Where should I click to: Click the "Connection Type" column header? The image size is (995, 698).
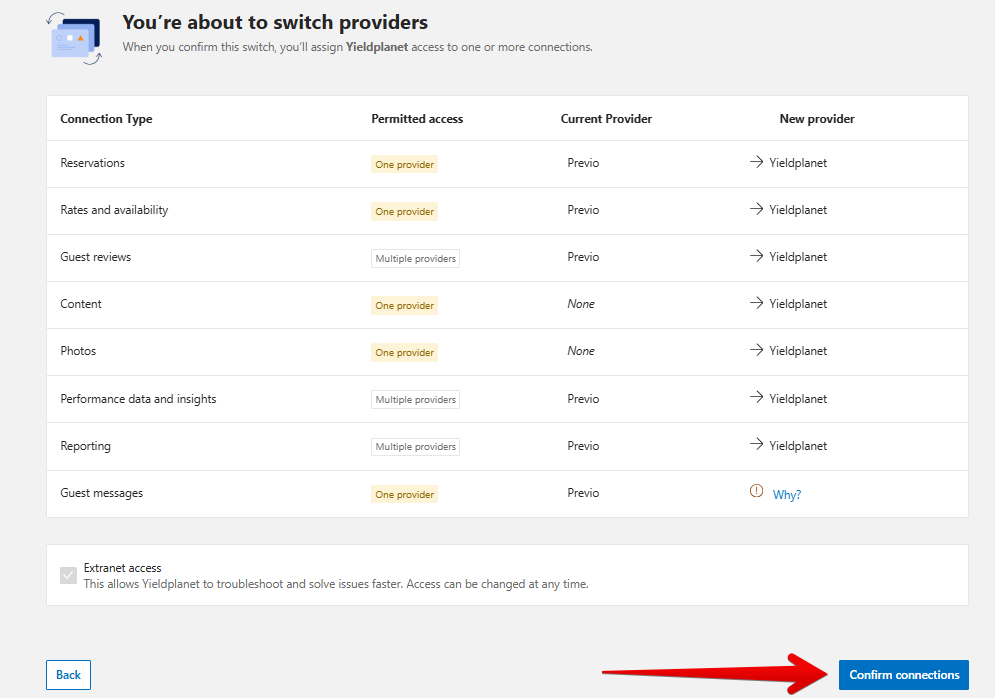coord(106,119)
